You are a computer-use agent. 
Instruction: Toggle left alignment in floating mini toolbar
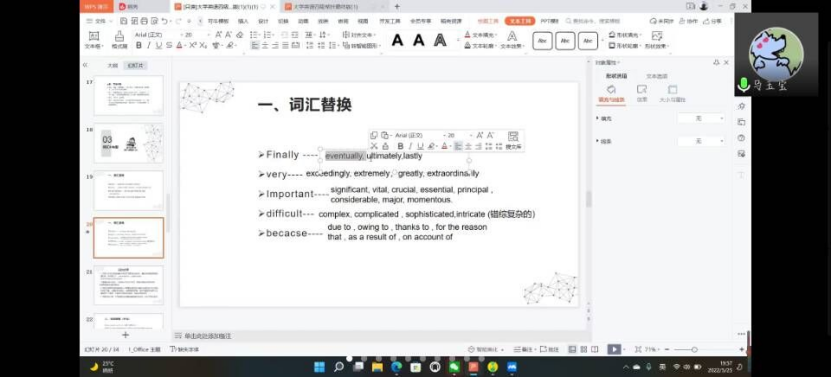[458, 146]
